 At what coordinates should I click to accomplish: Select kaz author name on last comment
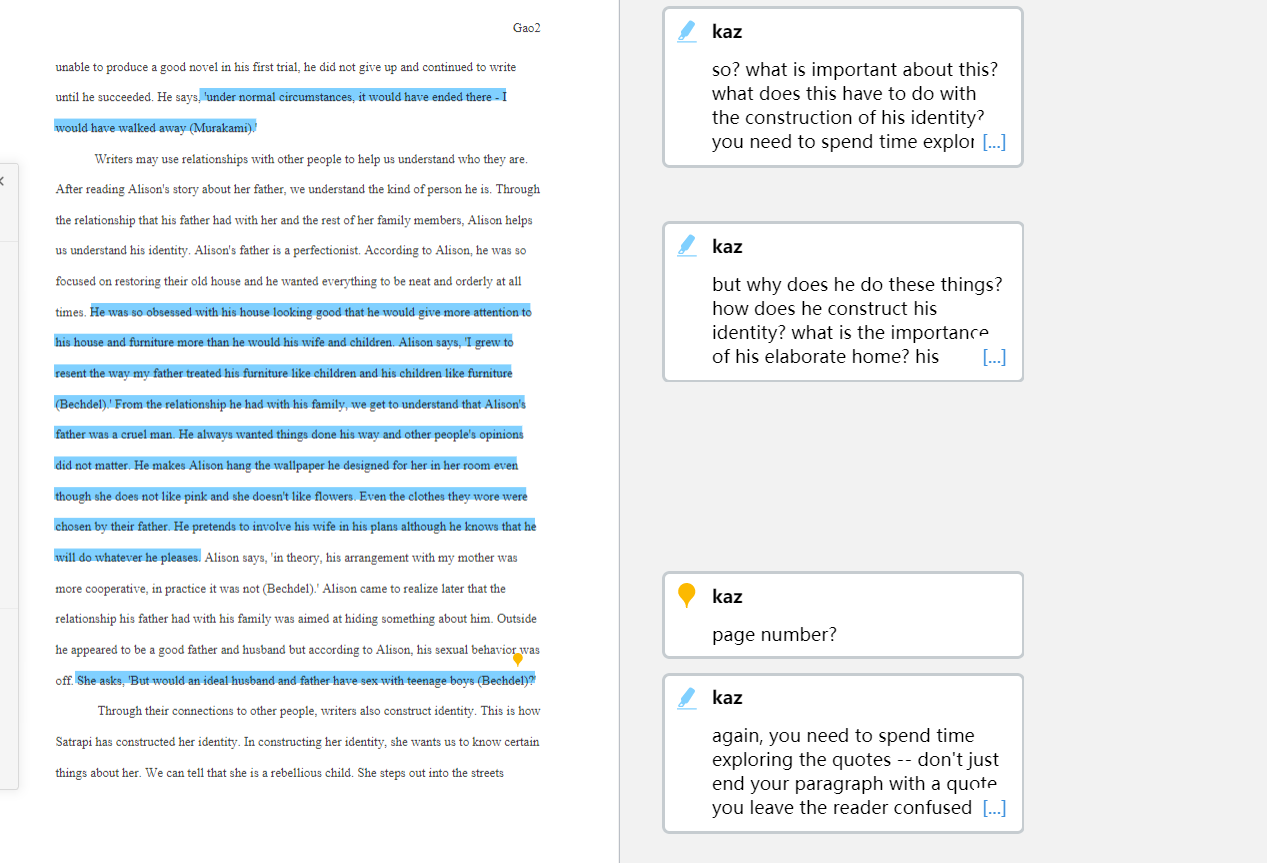pos(727,698)
